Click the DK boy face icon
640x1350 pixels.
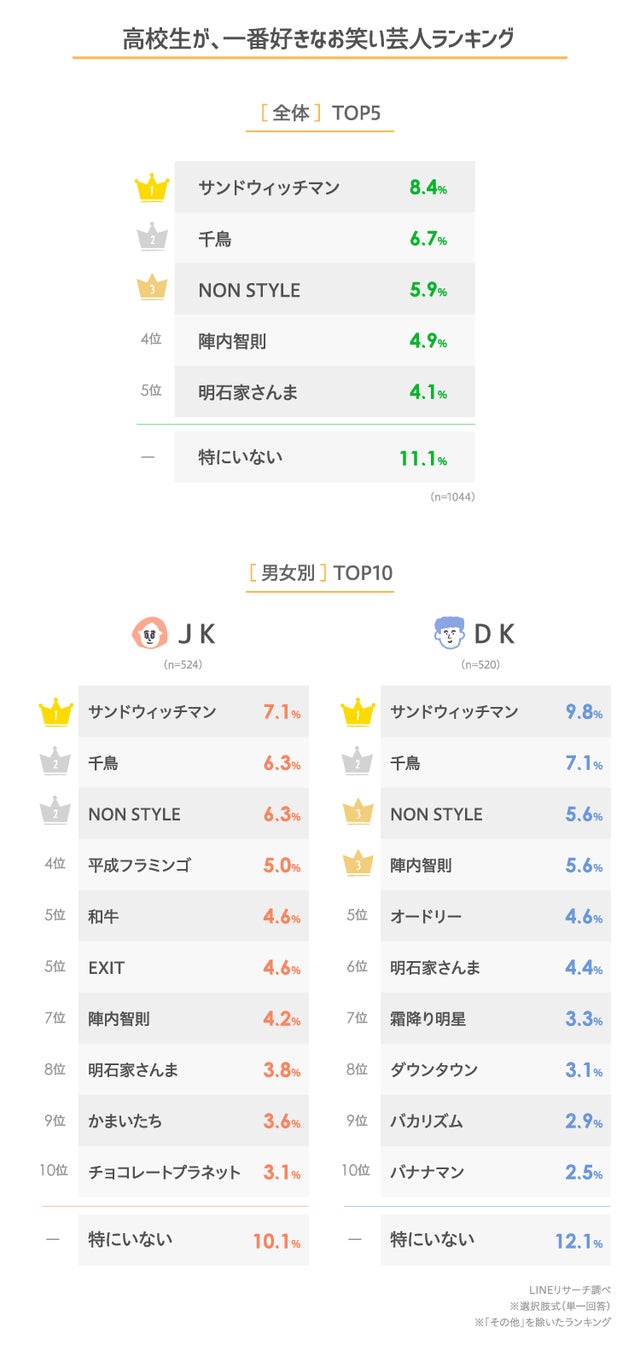pos(449,633)
